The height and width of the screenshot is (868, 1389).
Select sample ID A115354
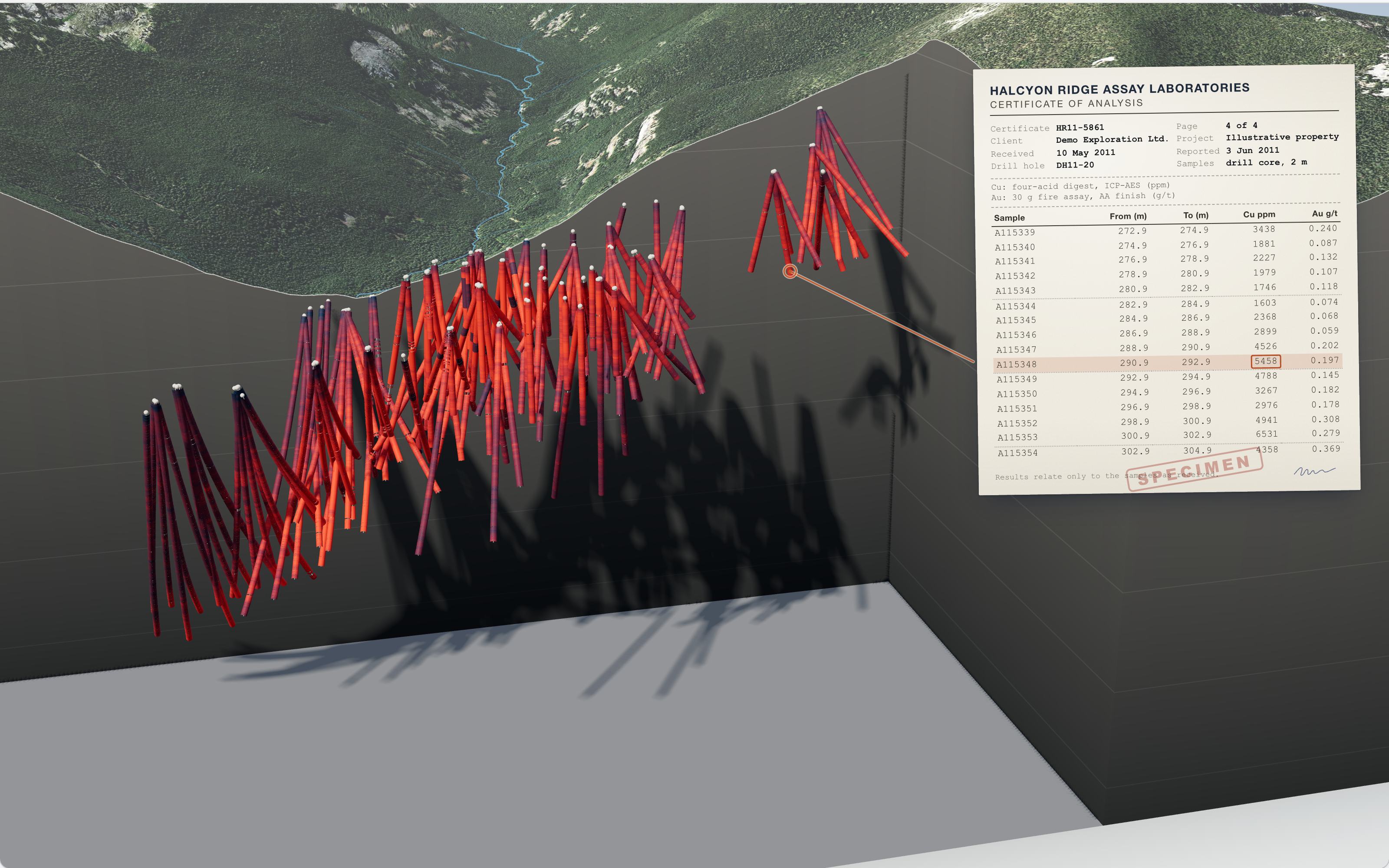click(x=1017, y=453)
